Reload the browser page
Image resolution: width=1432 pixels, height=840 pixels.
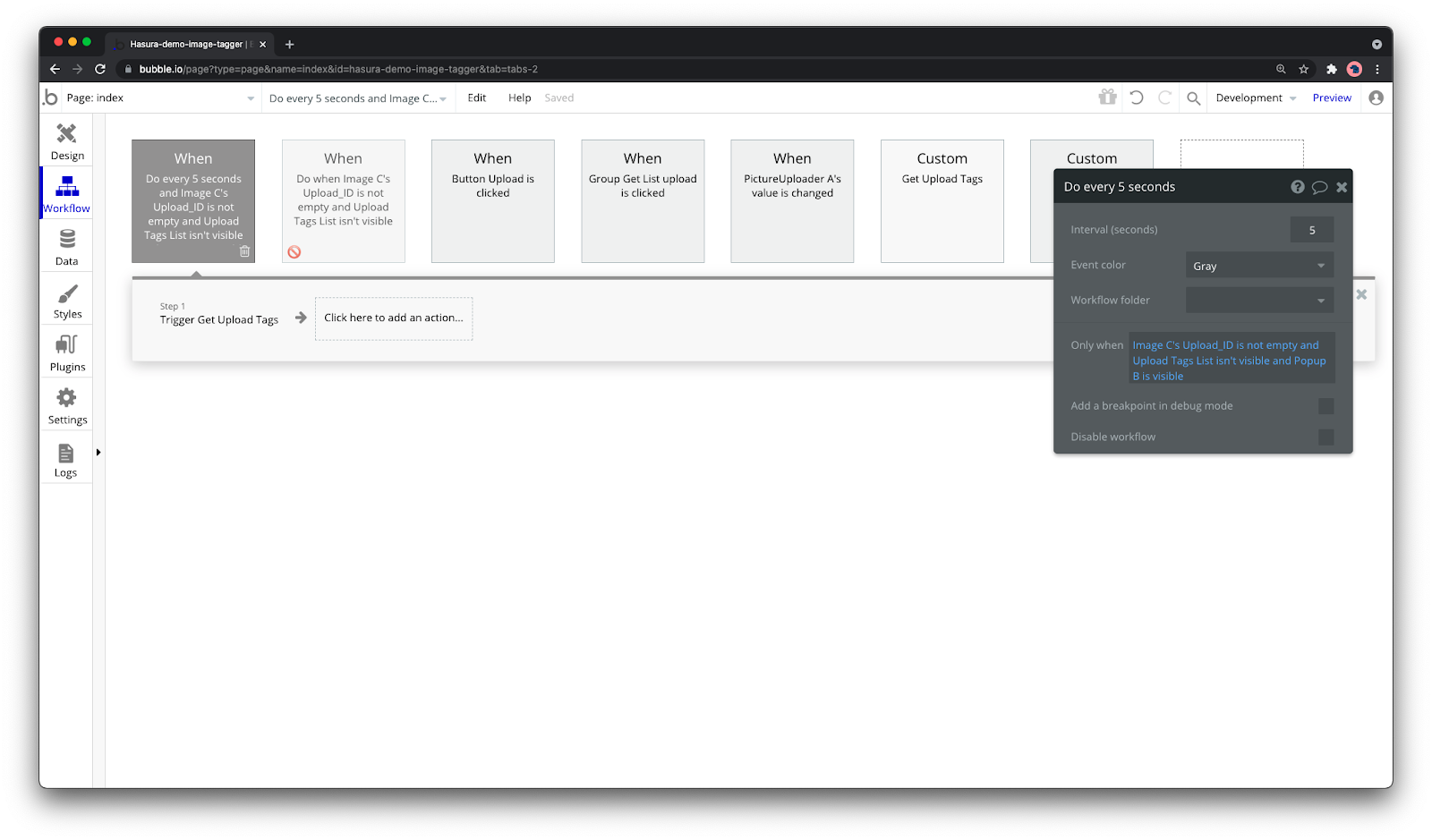pos(100,69)
